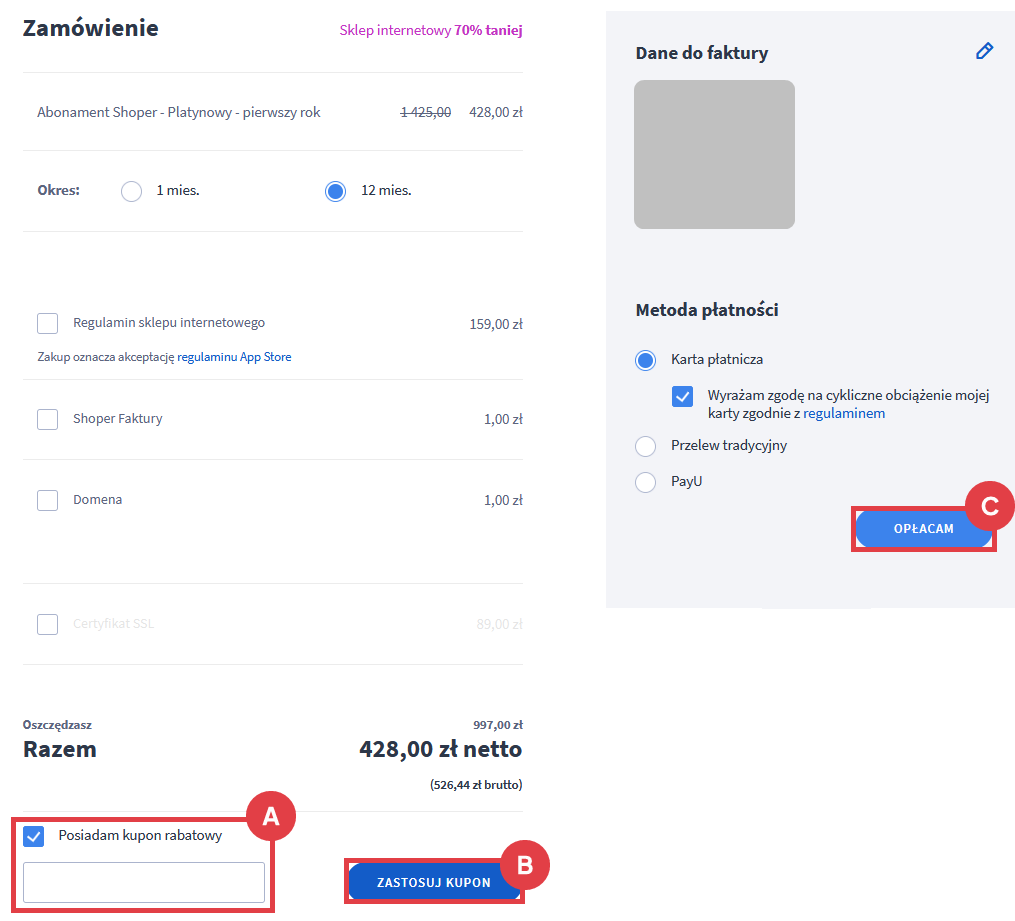Tick the Certyfikat SSL checkbox
Viewport: 1015px width, 921px height.
coord(47,625)
